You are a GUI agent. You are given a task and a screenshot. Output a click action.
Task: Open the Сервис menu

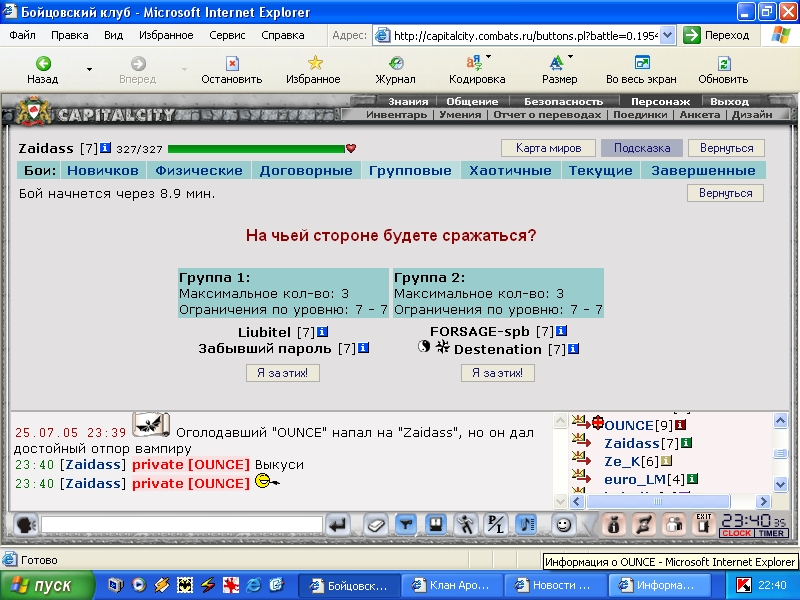coord(227,35)
